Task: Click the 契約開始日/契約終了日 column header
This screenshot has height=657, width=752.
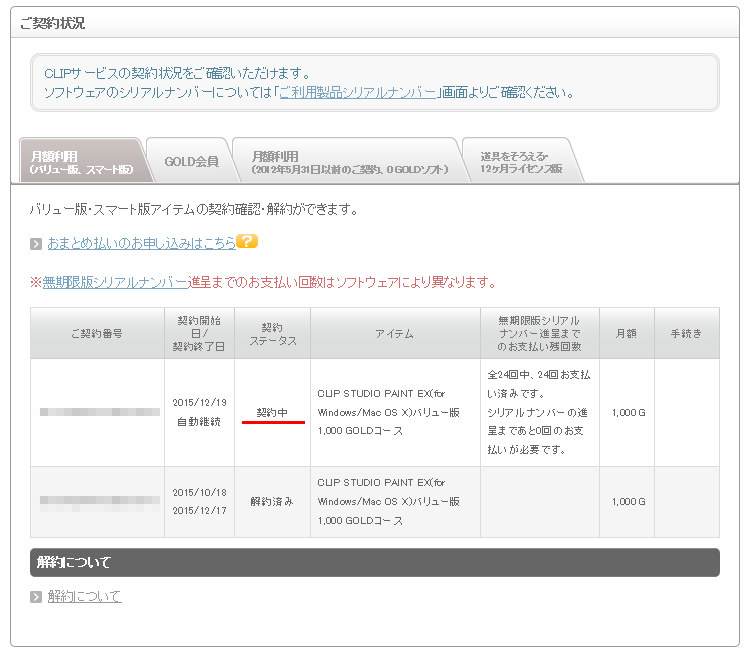Action: (199, 333)
